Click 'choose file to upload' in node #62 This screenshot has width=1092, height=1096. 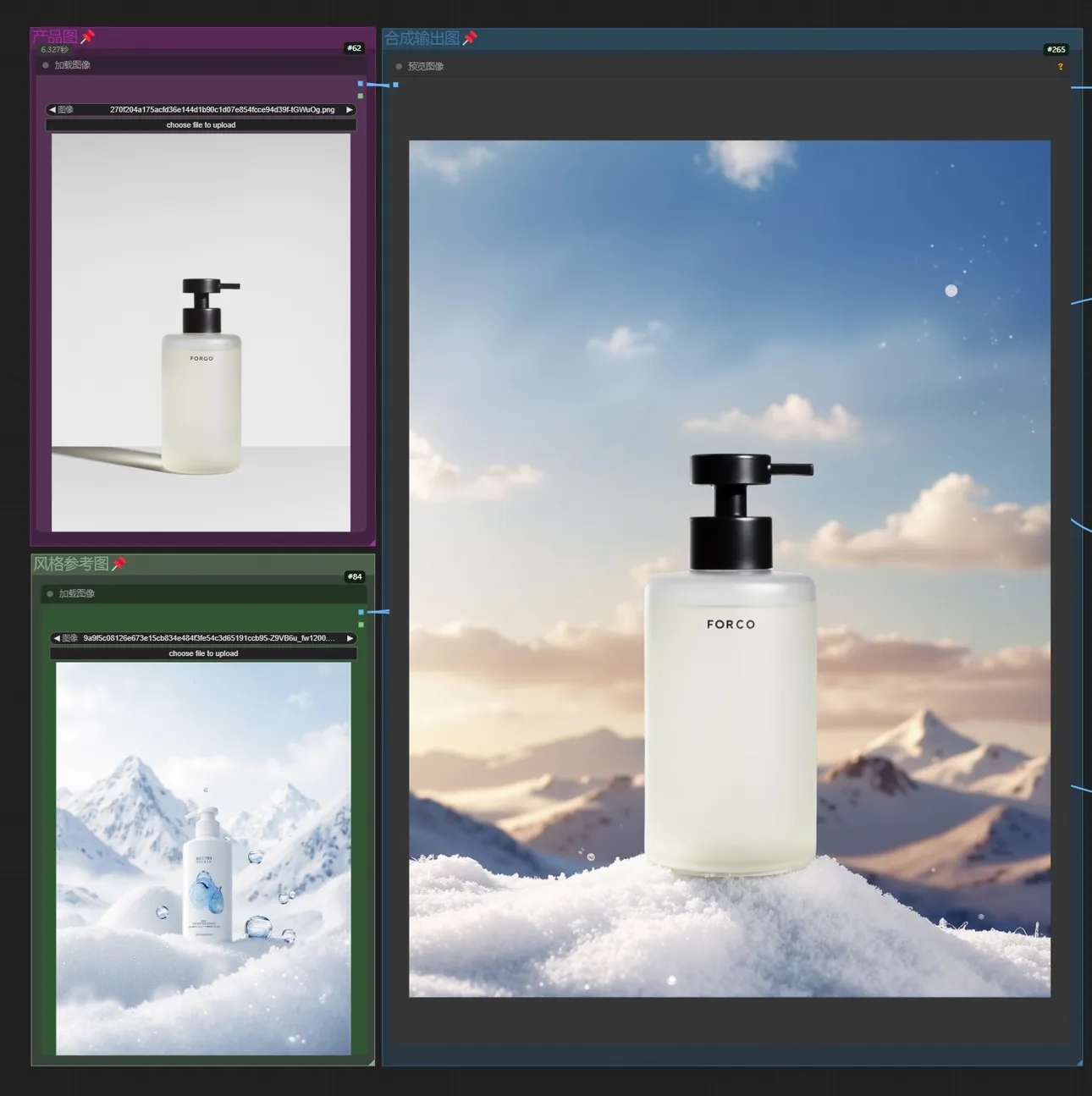tap(201, 125)
